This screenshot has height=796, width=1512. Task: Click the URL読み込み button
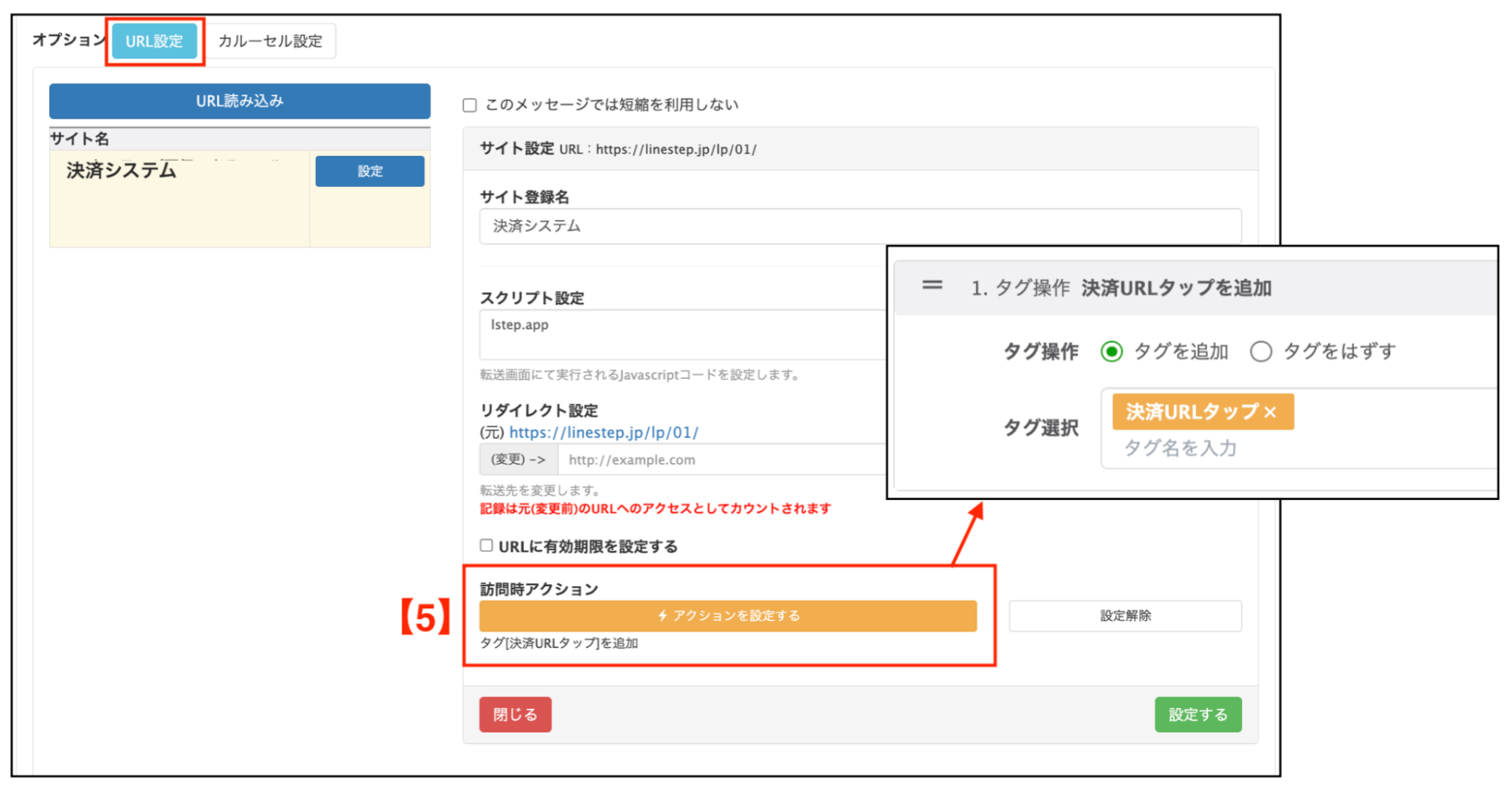pos(239,101)
